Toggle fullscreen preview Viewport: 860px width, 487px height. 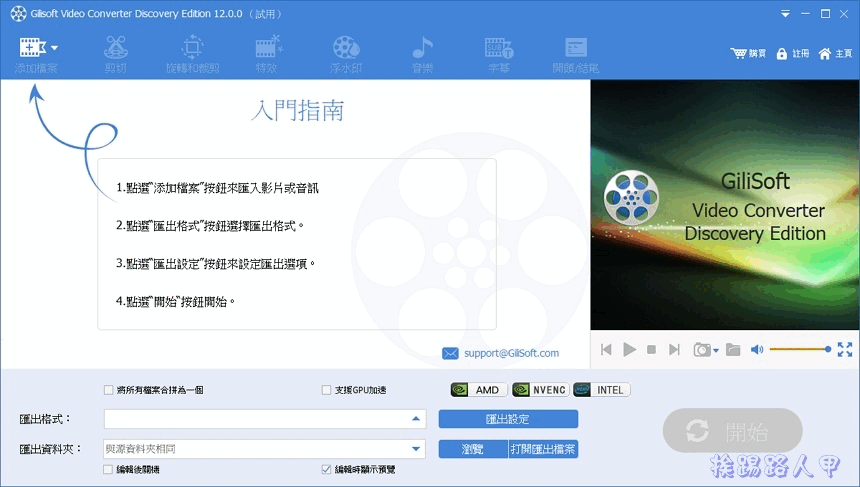pos(845,349)
